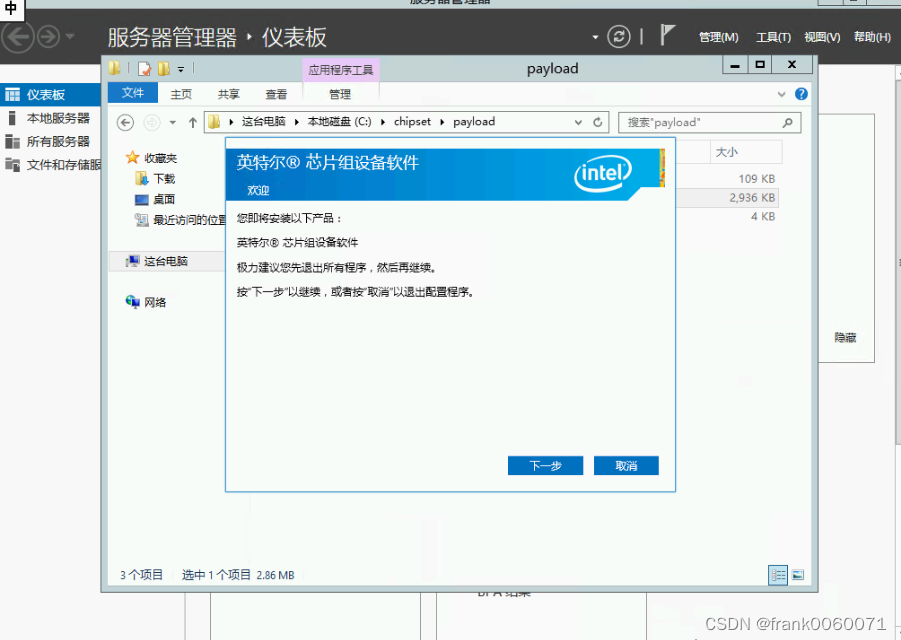The height and width of the screenshot is (640, 901).
Task: Go up one folder level arrow
Action: click(x=192, y=122)
